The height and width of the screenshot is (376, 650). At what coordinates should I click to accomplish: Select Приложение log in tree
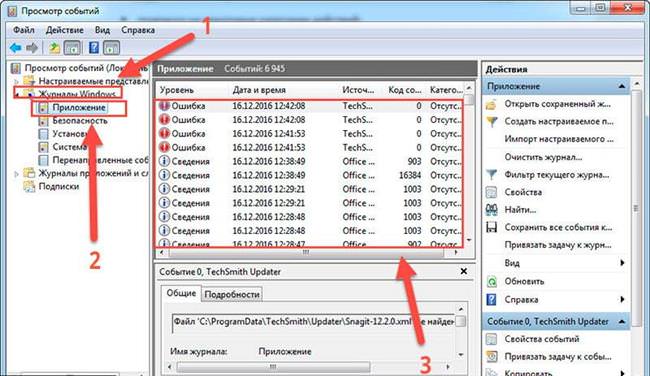tap(79, 108)
